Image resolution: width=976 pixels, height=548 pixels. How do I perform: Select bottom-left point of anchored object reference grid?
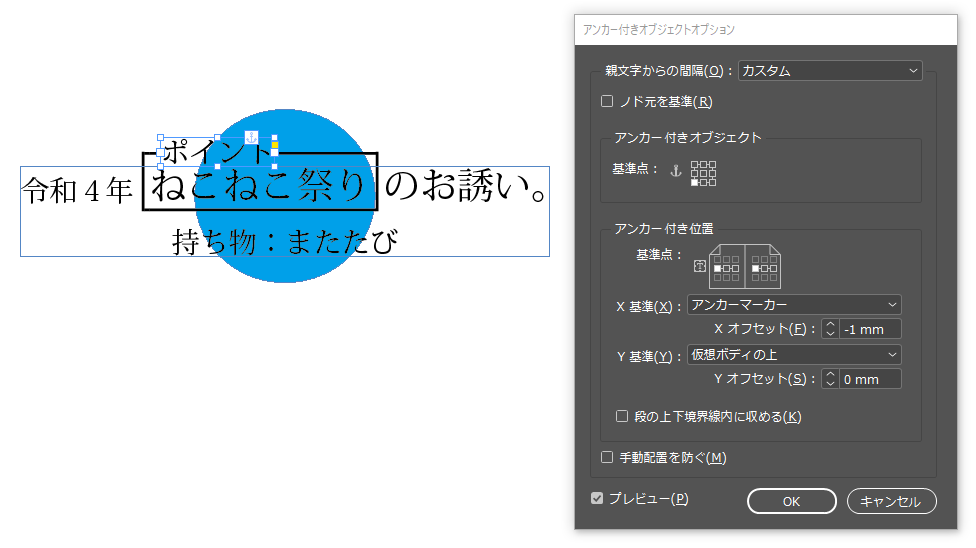(694, 182)
